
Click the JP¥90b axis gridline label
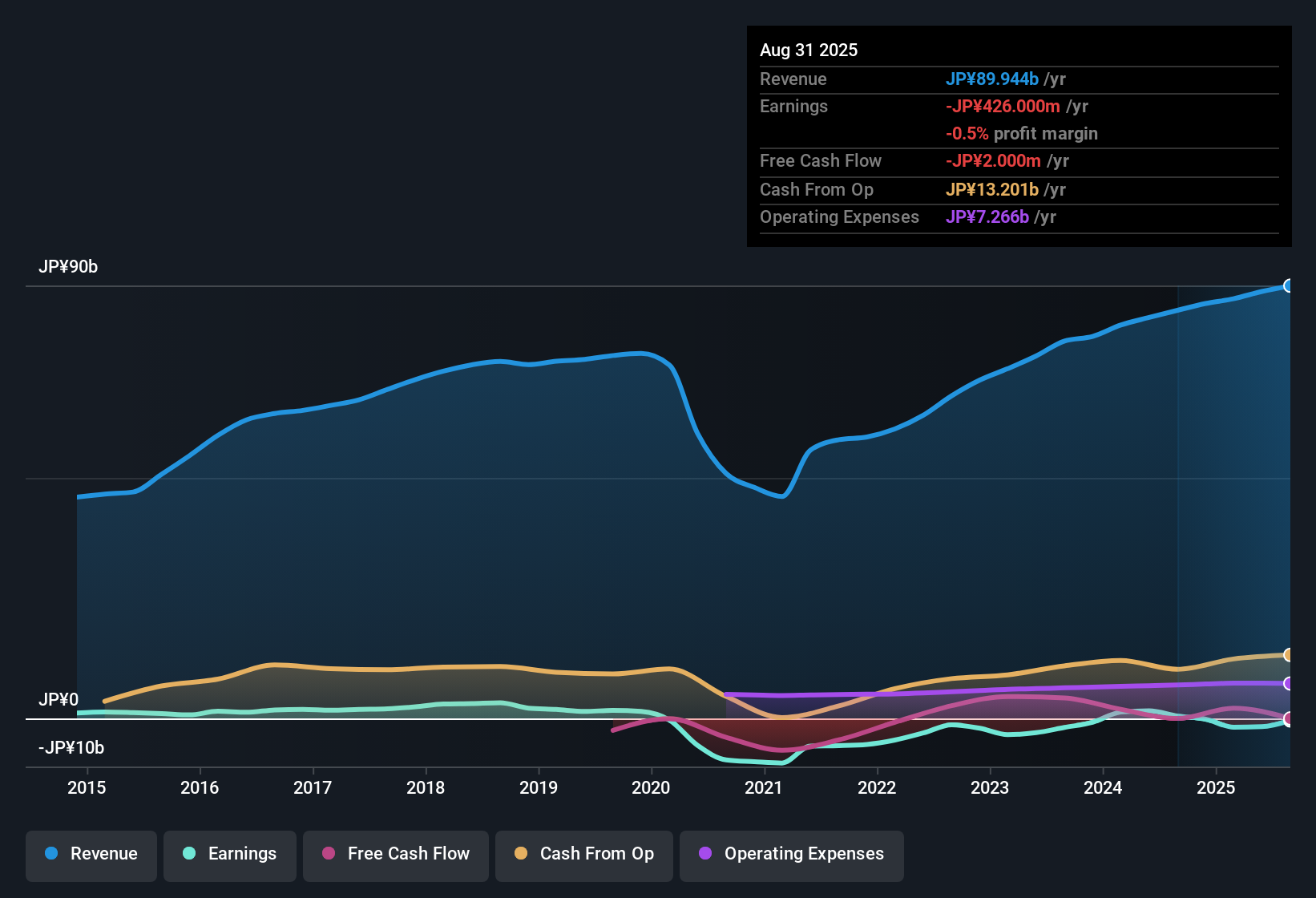[69, 266]
